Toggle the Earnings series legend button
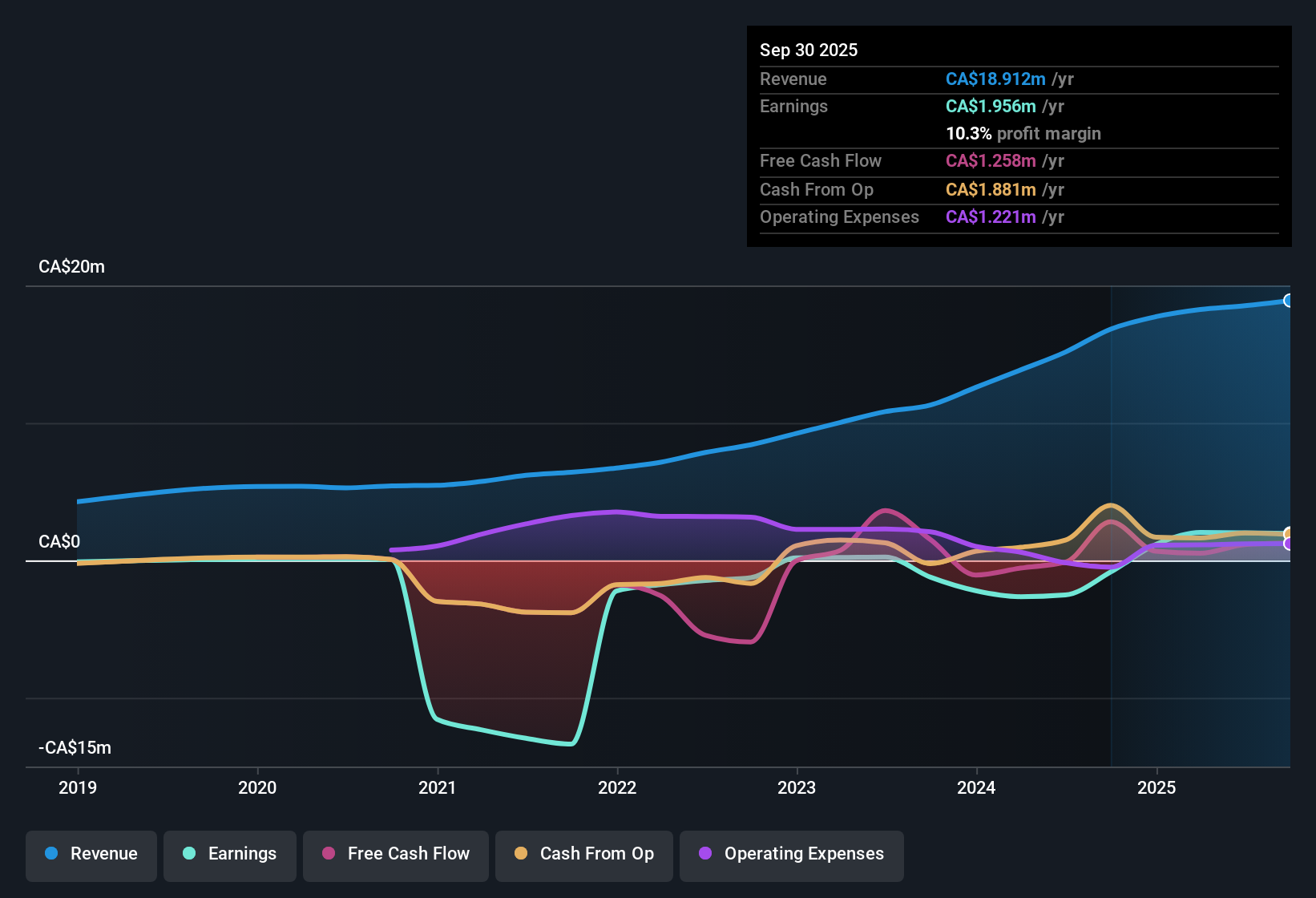Image resolution: width=1316 pixels, height=898 pixels. (230, 855)
